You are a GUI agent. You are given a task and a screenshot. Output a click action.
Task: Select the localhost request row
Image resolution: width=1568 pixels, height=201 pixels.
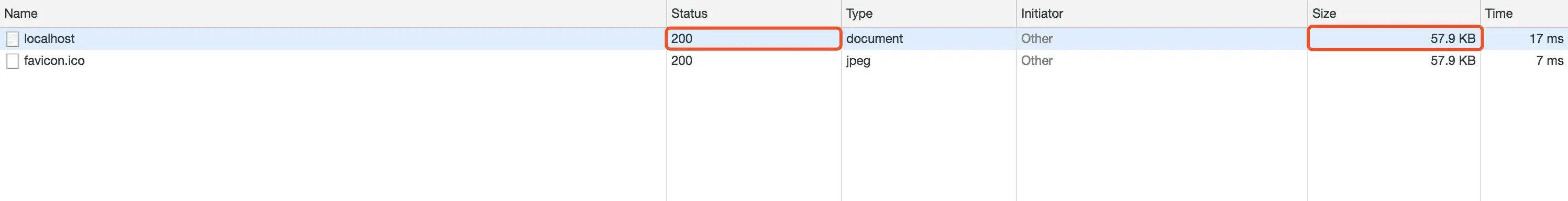point(784,38)
